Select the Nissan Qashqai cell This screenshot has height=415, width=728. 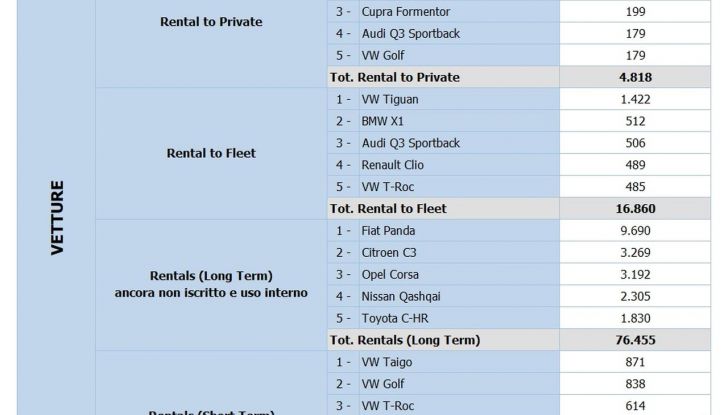tap(391, 296)
